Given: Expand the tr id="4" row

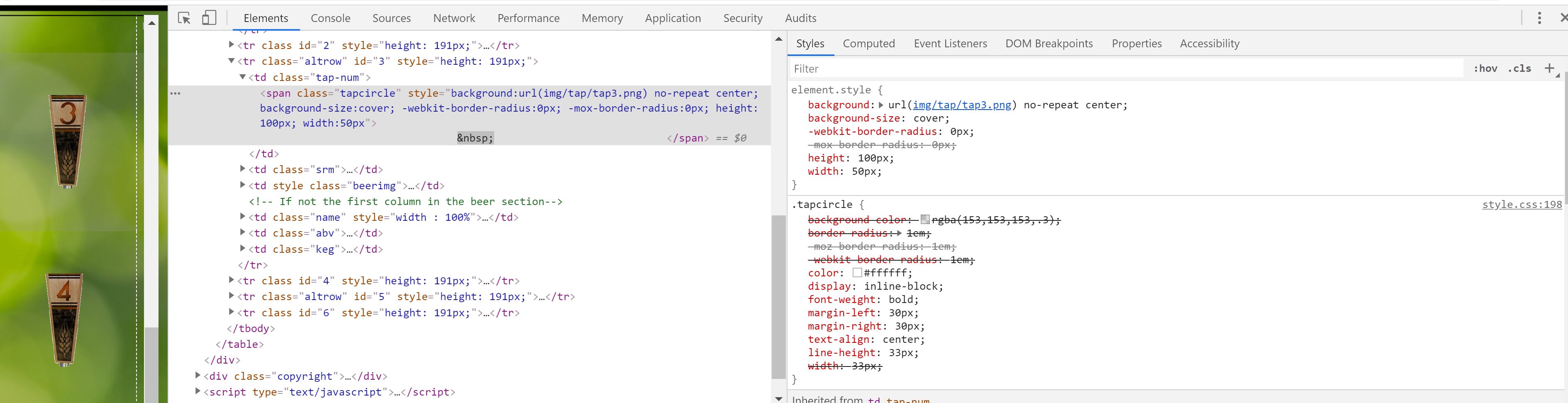Looking at the screenshot, I should point(231,280).
